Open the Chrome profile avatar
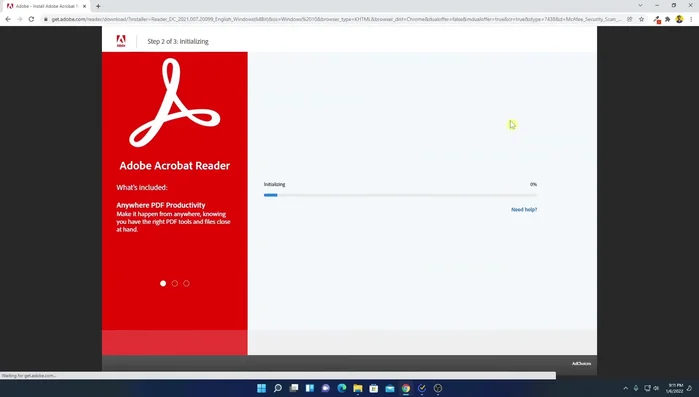 679,19
